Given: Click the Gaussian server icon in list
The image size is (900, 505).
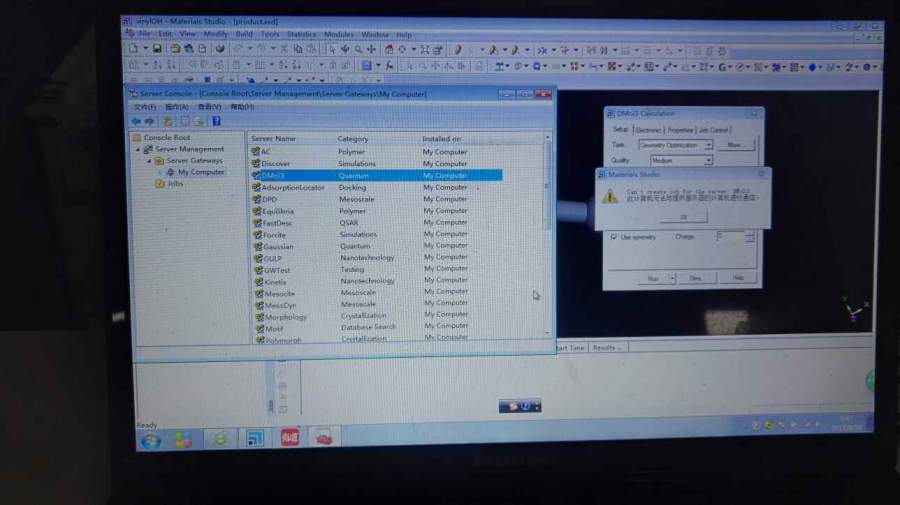Looking at the screenshot, I should [x=258, y=246].
